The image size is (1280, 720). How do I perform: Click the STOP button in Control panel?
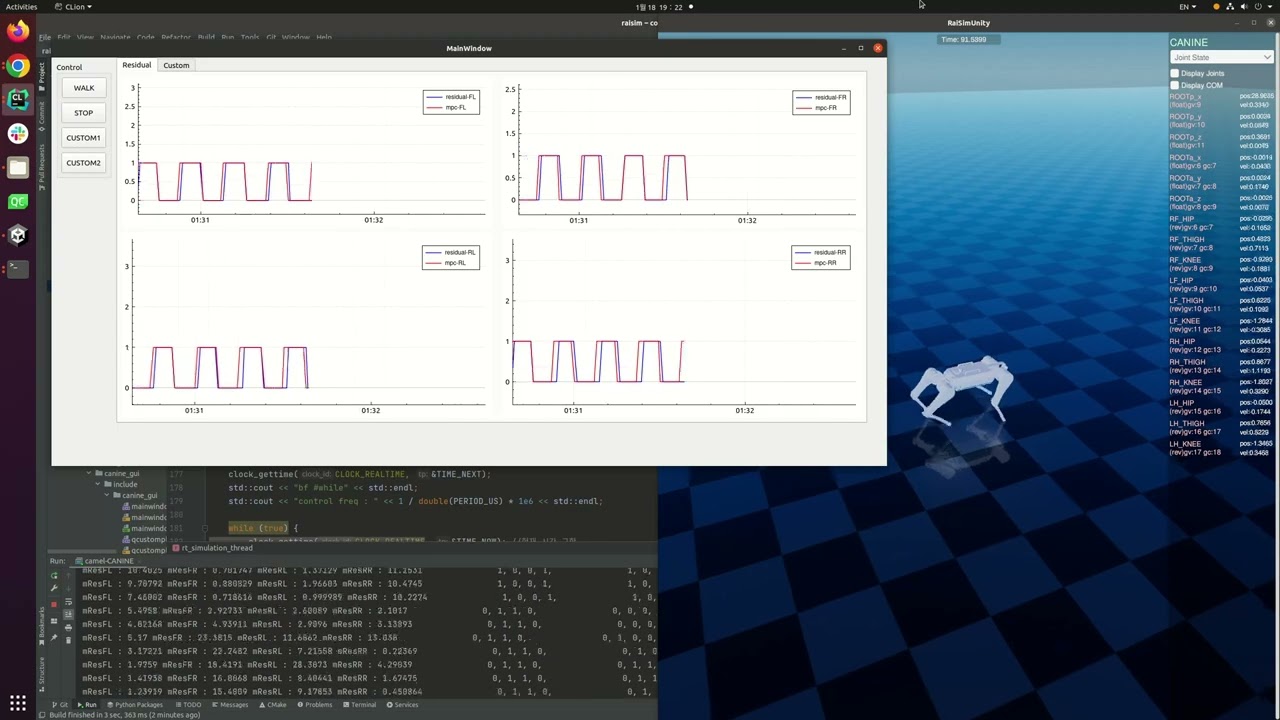pos(83,113)
